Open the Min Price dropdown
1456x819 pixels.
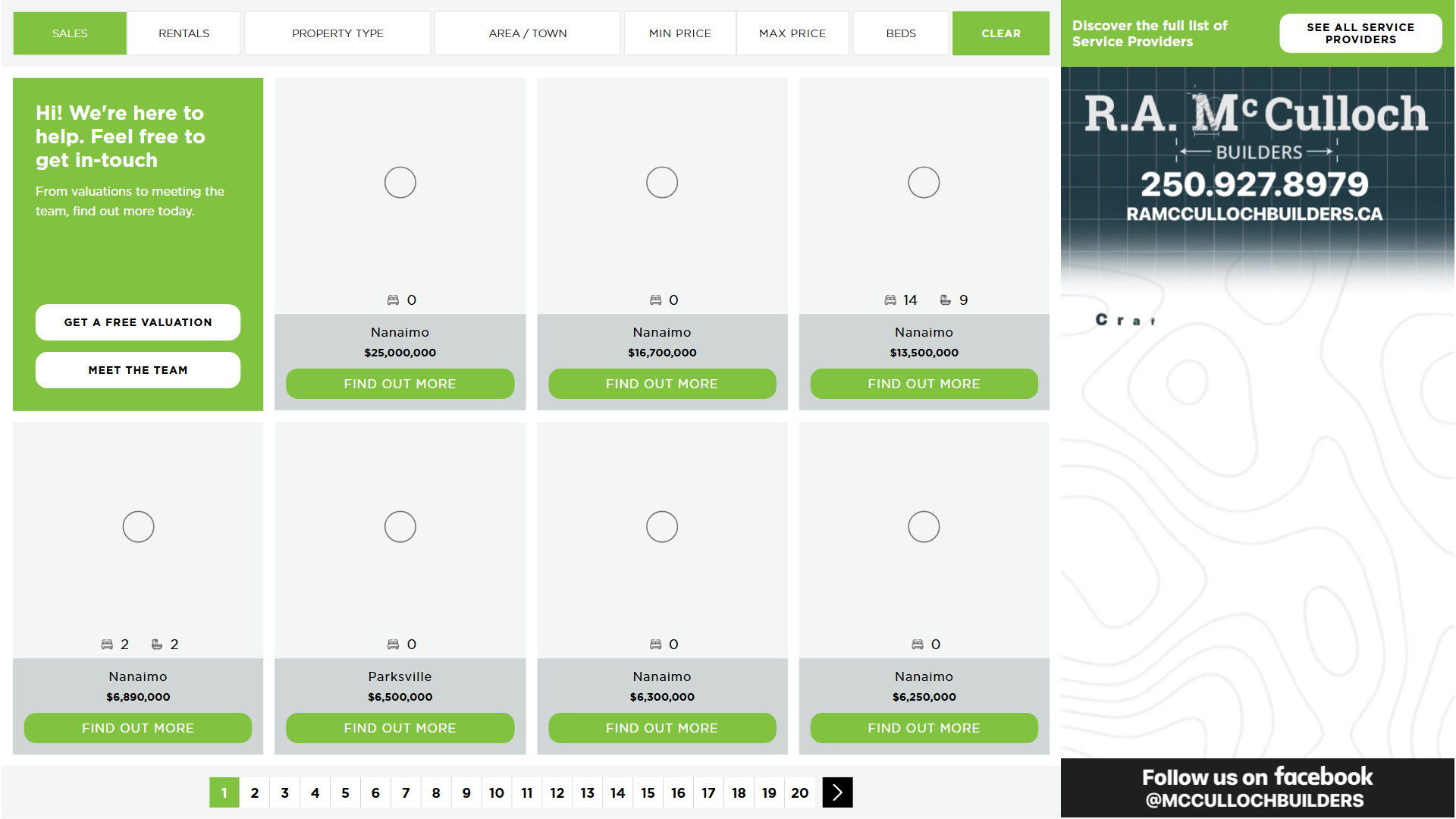click(x=679, y=33)
